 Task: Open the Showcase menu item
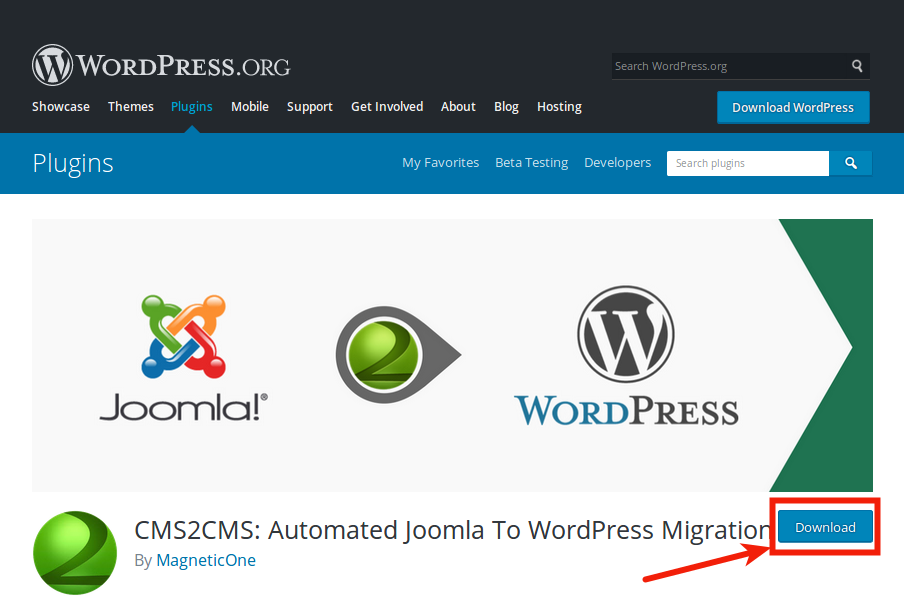(x=61, y=107)
